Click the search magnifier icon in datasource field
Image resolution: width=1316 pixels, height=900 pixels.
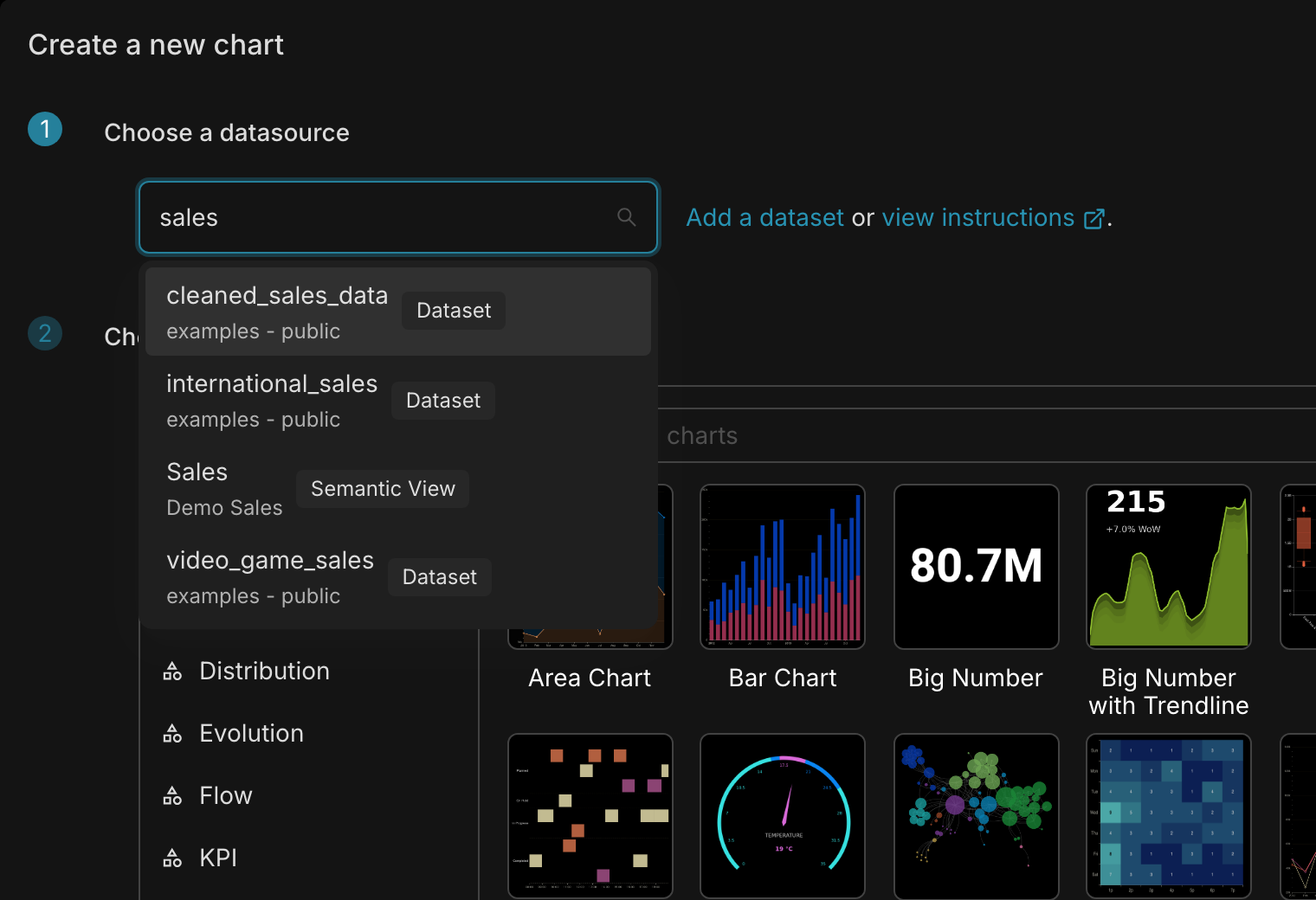point(627,217)
